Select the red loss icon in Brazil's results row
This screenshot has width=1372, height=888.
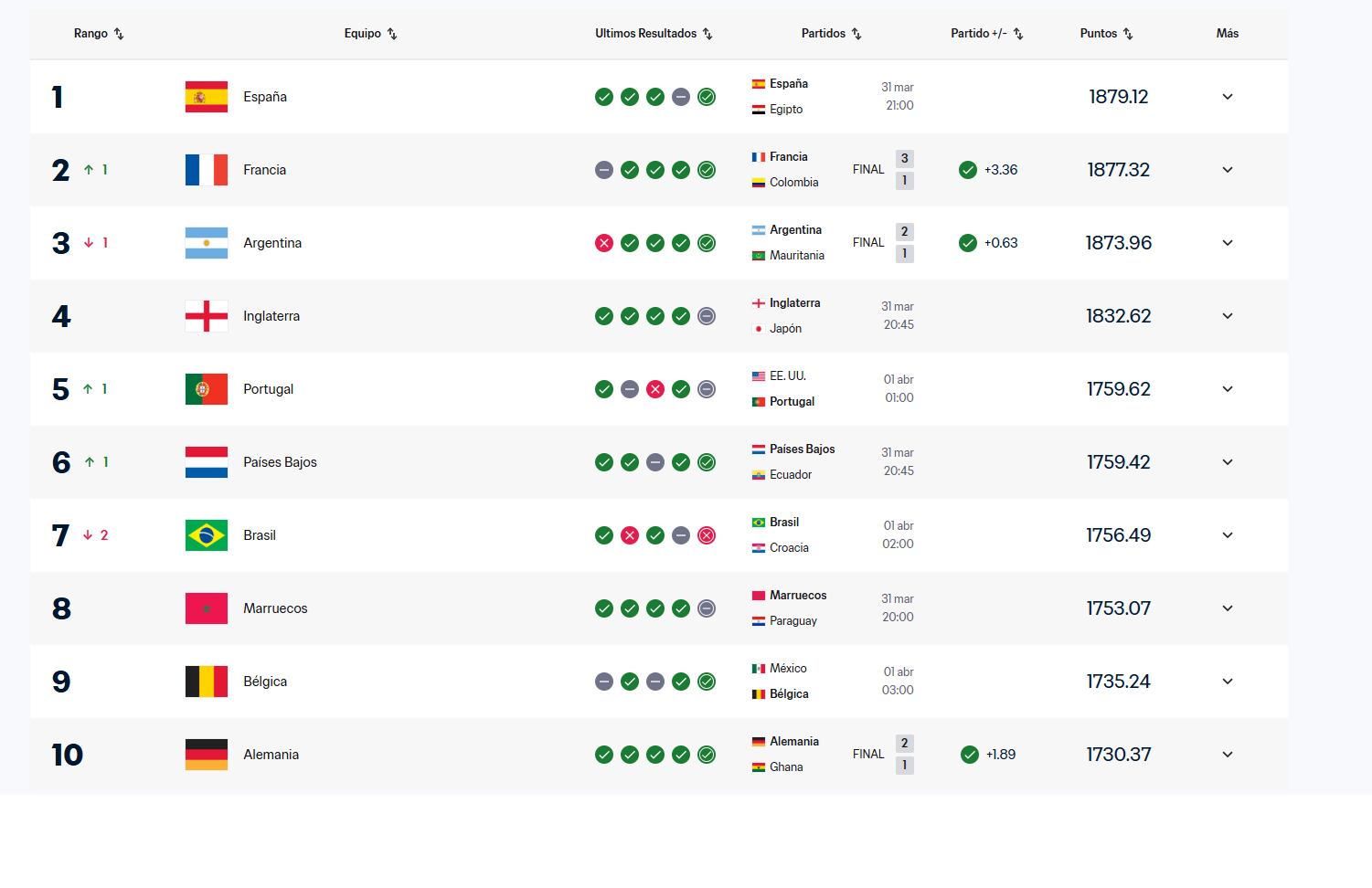[630, 535]
